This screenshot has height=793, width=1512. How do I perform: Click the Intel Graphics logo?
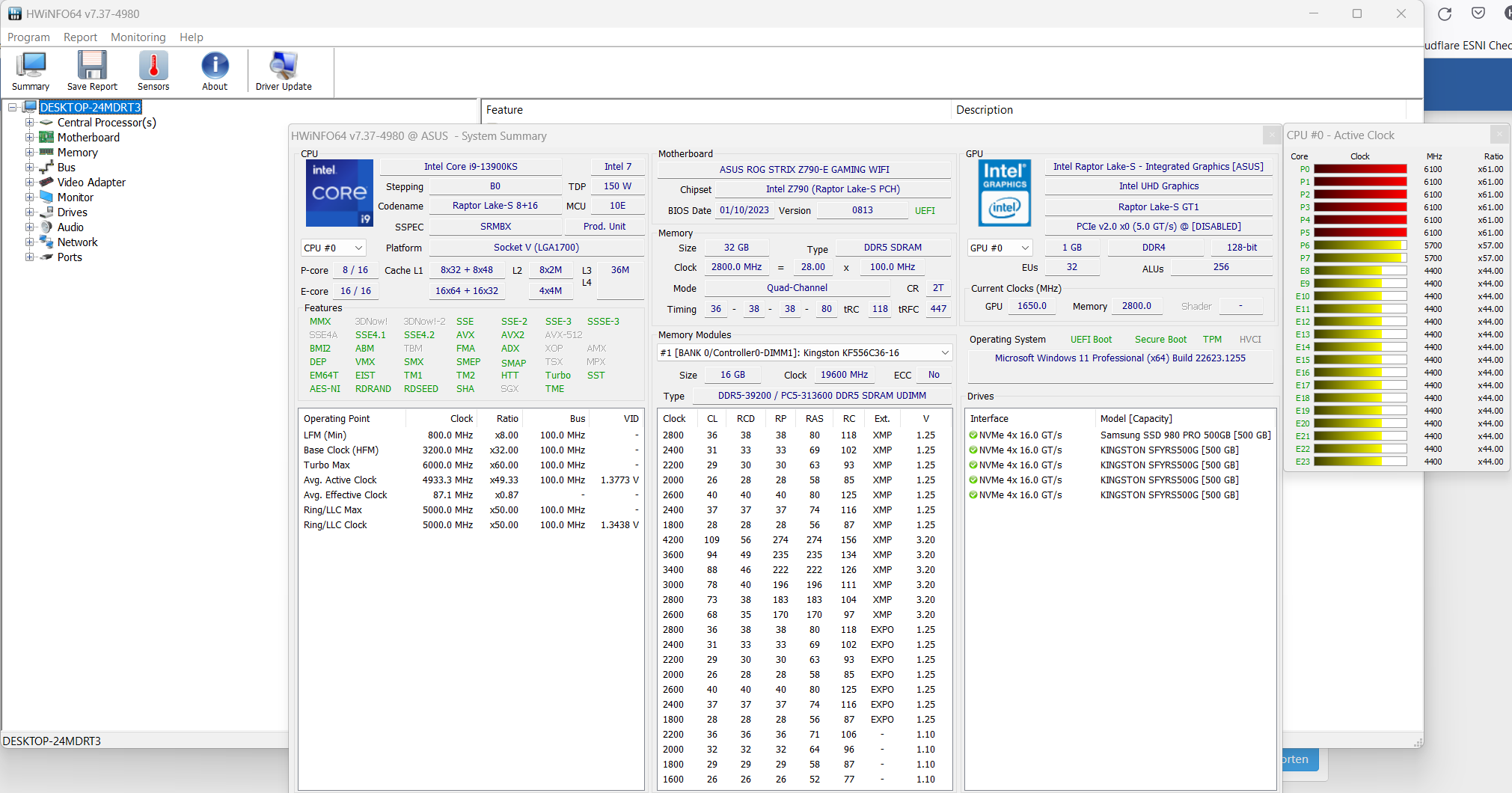click(1004, 193)
